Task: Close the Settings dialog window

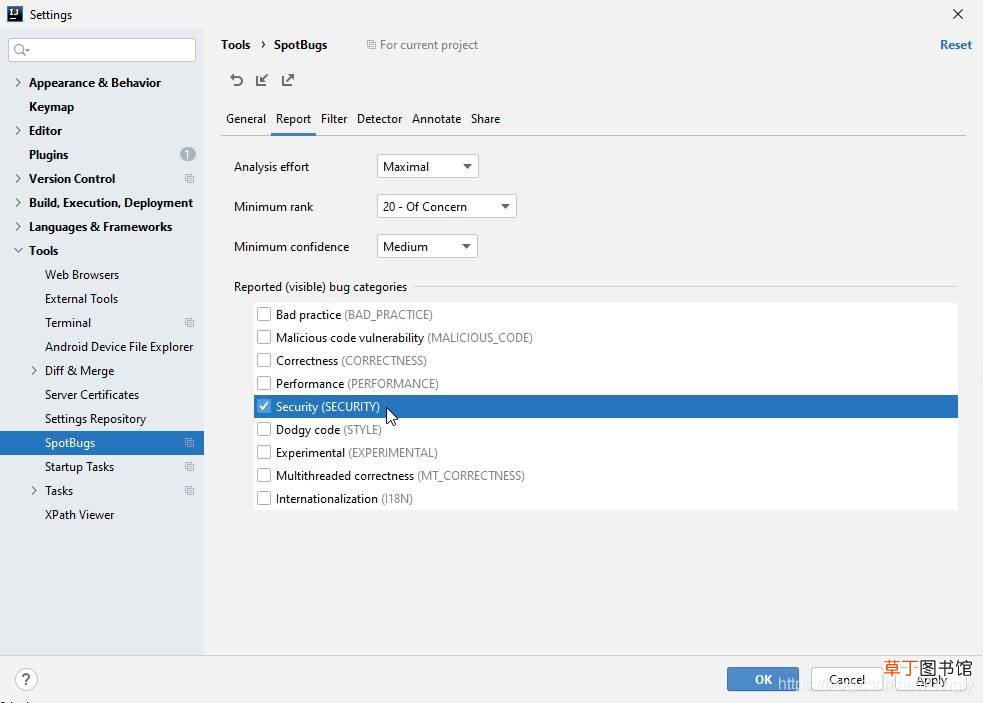Action: click(957, 14)
